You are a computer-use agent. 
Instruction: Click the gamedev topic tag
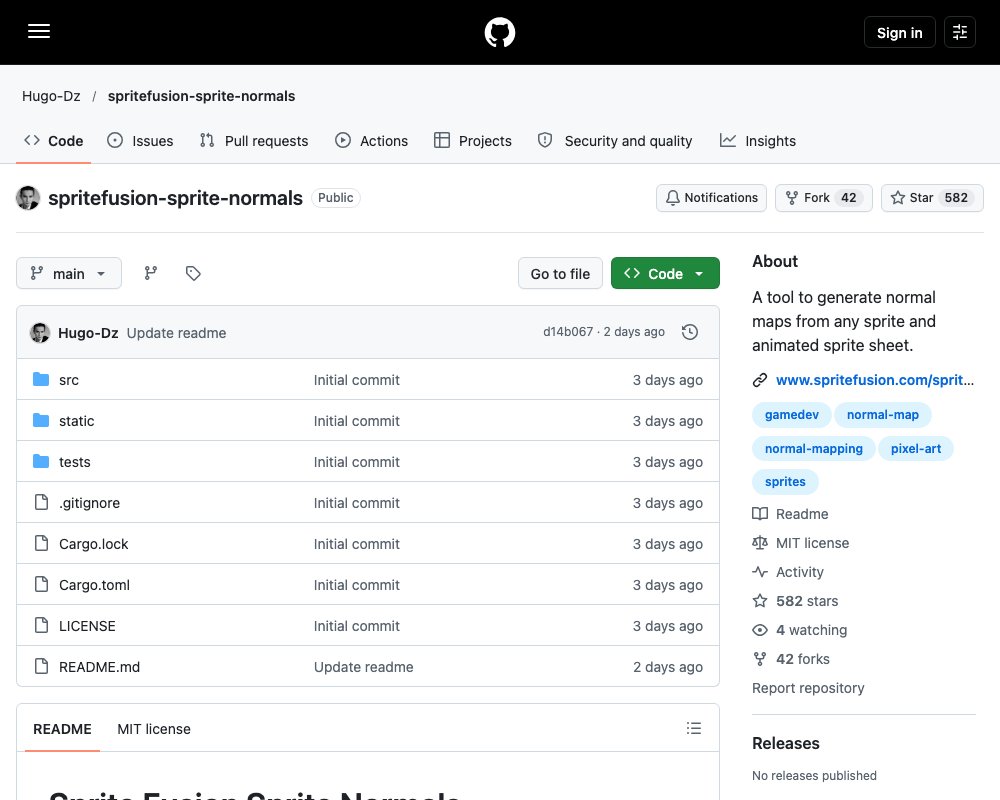coord(791,415)
